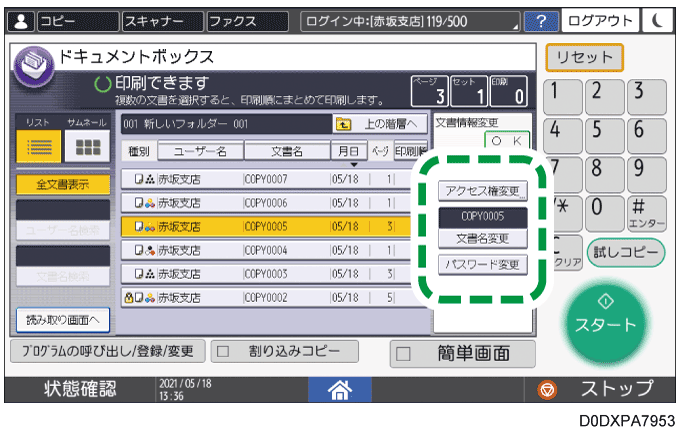
Task: Click アクセス権変更 button
Action: pos(483,191)
